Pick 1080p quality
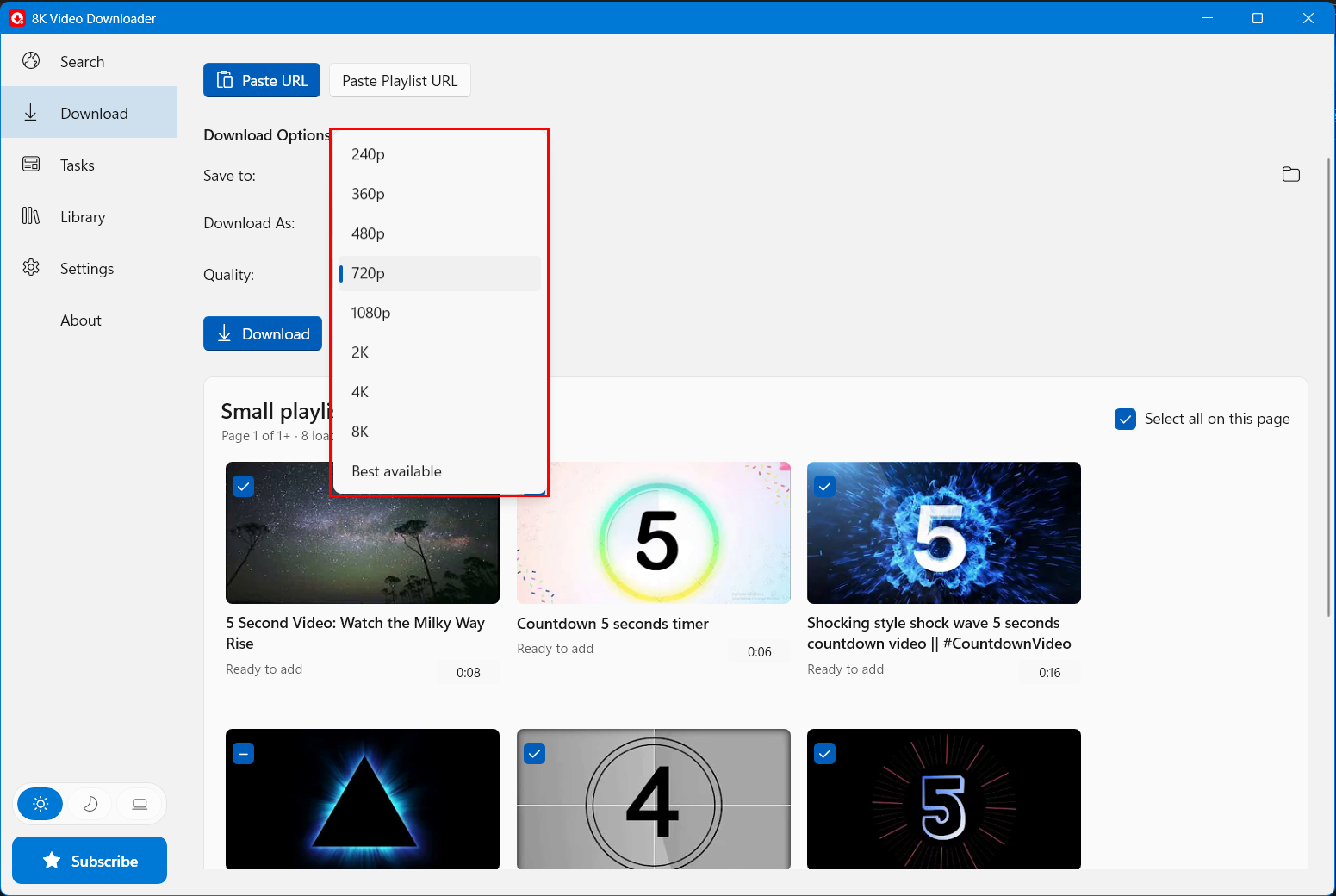Image resolution: width=1336 pixels, height=896 pixels. pos(439,313)
